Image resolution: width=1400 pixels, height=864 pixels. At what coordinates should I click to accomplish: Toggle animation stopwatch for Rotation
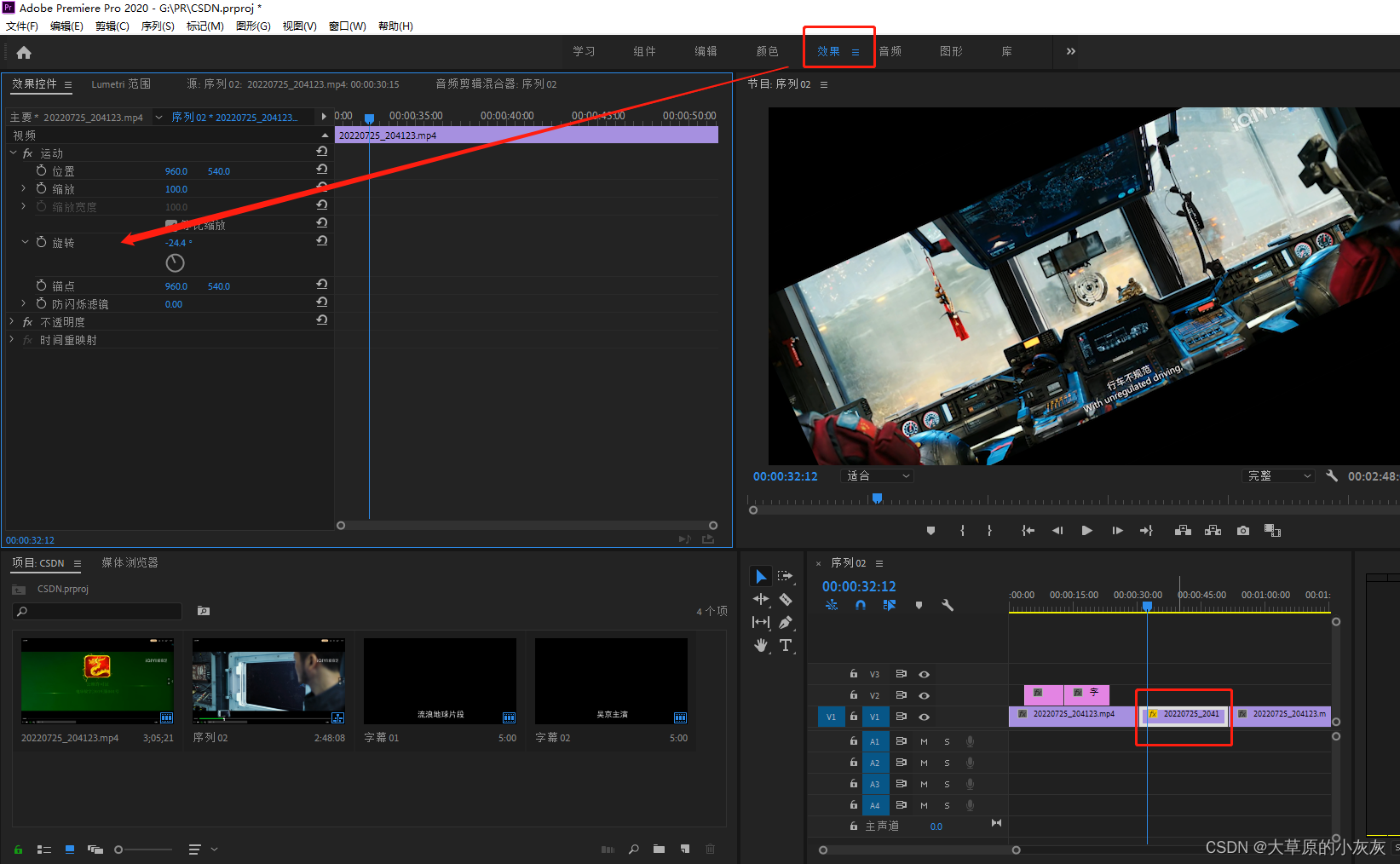[41, 242]
